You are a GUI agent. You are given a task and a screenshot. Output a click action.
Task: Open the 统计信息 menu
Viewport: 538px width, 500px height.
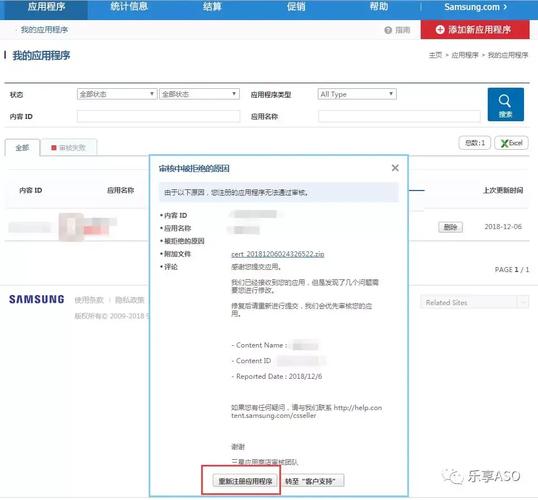(129, 7)
